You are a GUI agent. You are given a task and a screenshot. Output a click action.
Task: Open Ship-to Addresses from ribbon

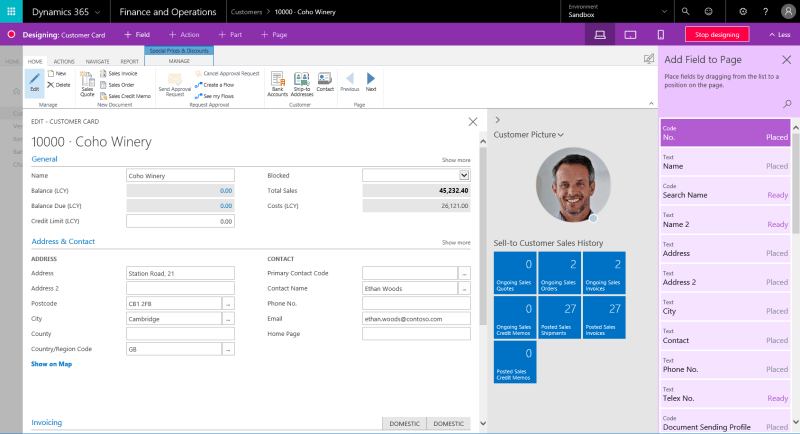click(x=302, y=84)
